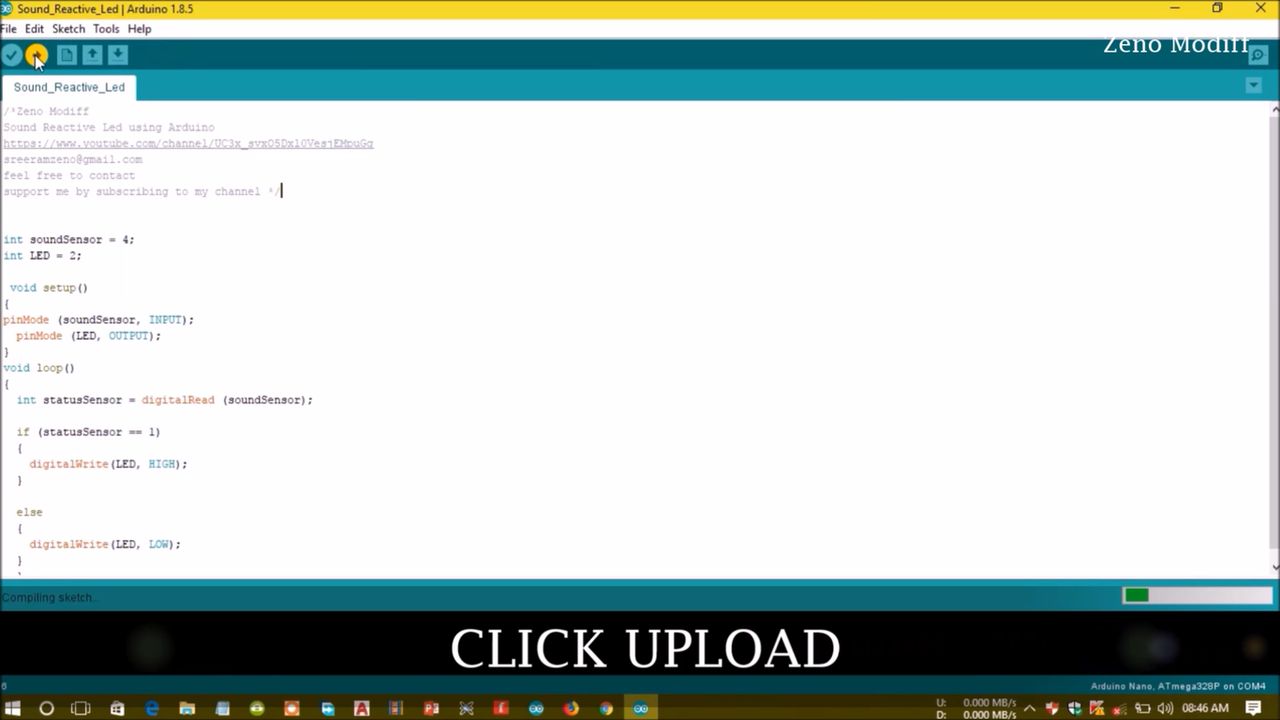Open the Tools menu

(x=106, y=29)
